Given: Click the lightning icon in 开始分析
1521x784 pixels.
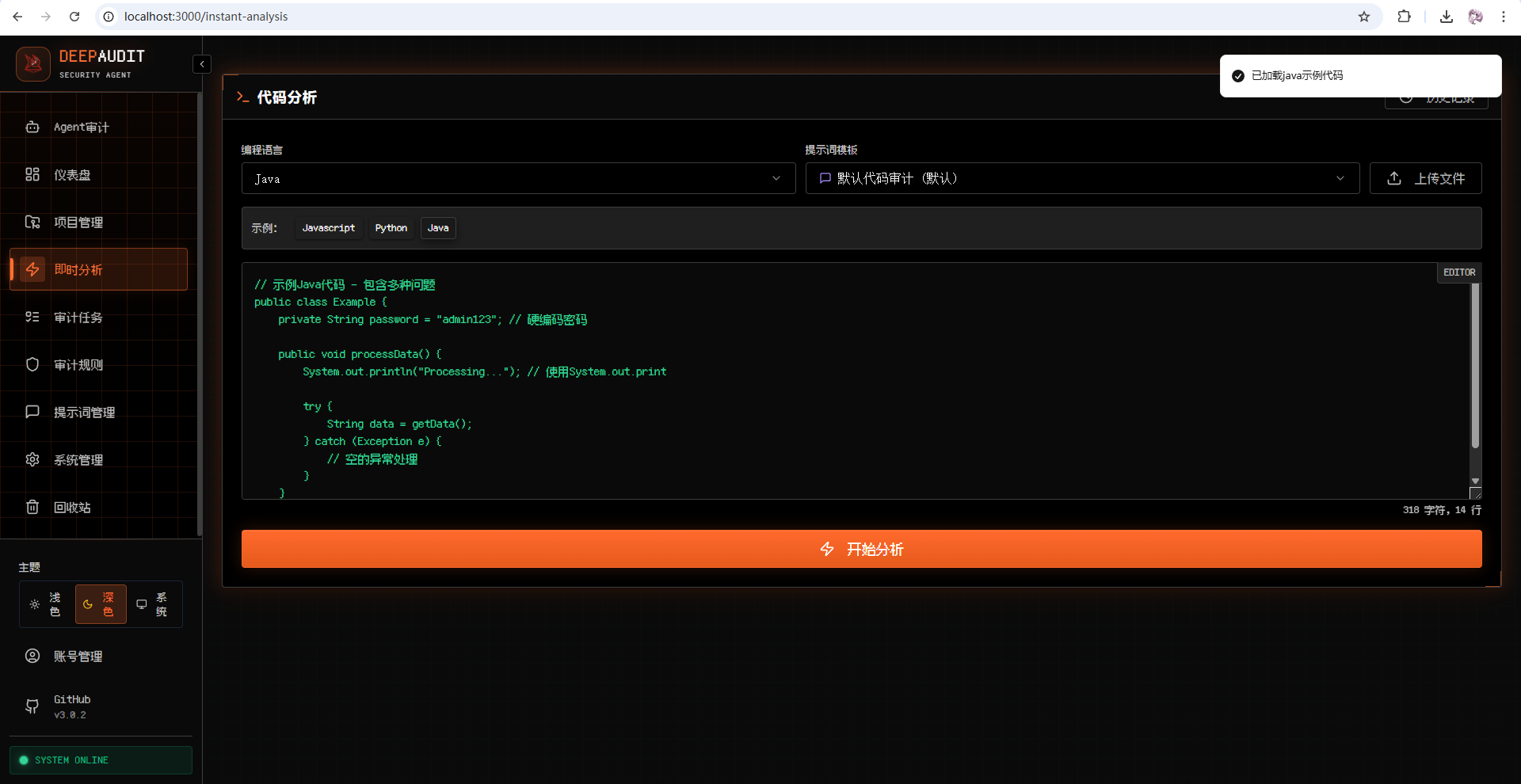Looking at the screenshot, I should pyautogui.click(x=827, y=549).
